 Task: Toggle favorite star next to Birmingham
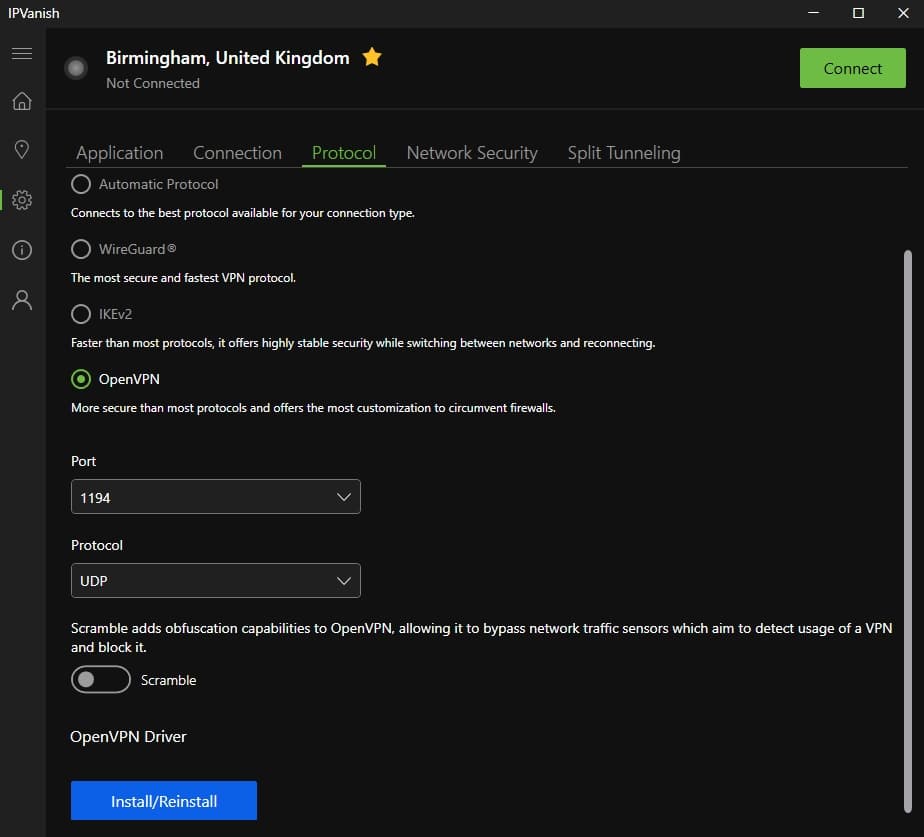pos(372,57)
